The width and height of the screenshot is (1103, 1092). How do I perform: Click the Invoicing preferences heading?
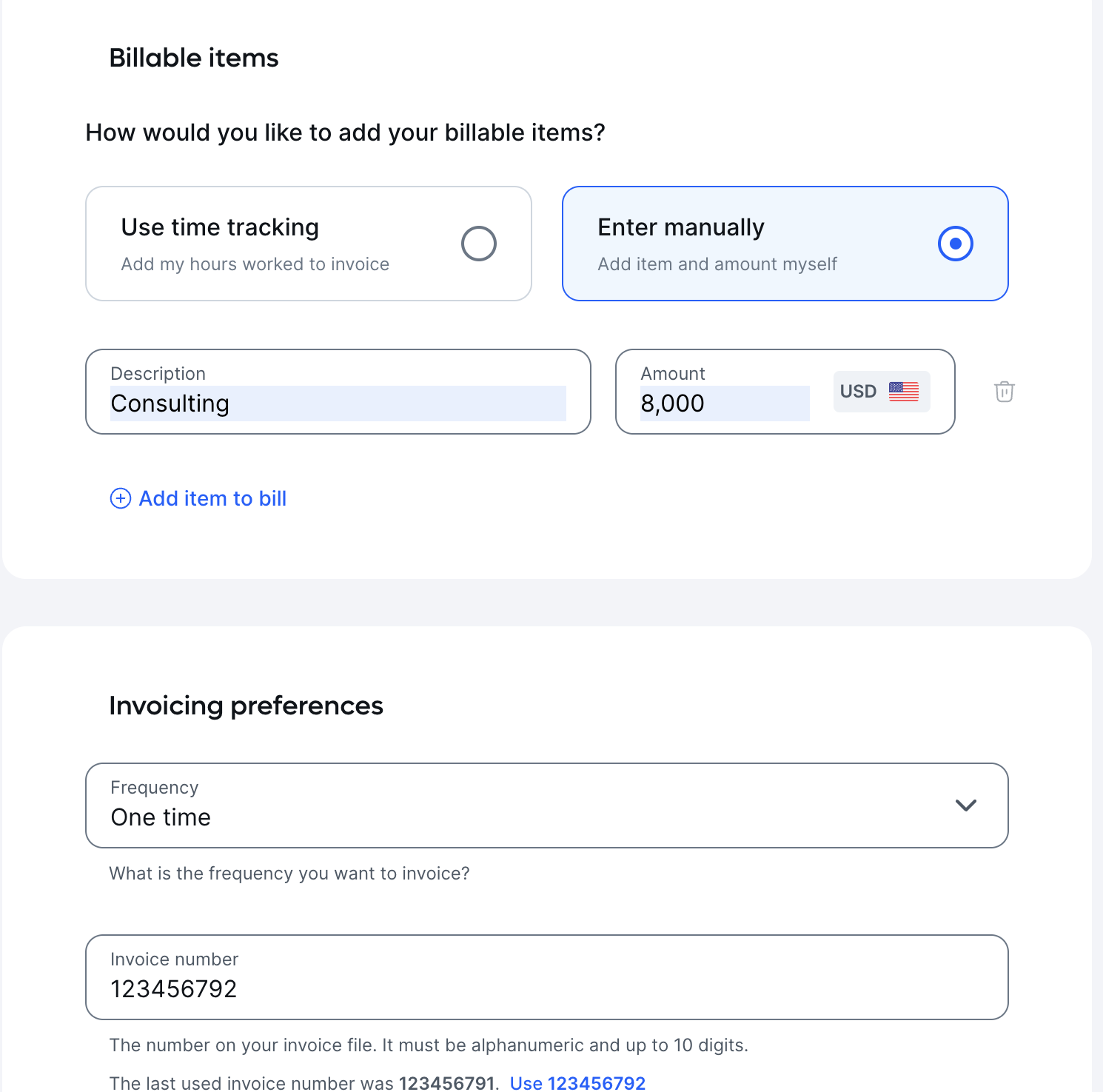pos(247,706)
